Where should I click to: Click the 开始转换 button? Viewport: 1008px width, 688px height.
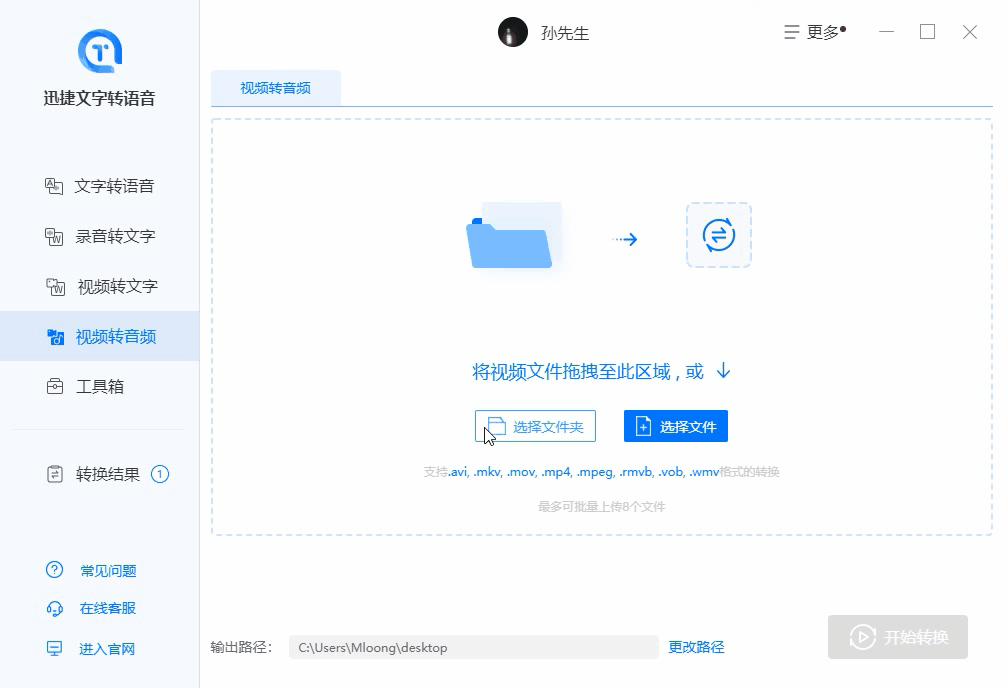point(897,637)
